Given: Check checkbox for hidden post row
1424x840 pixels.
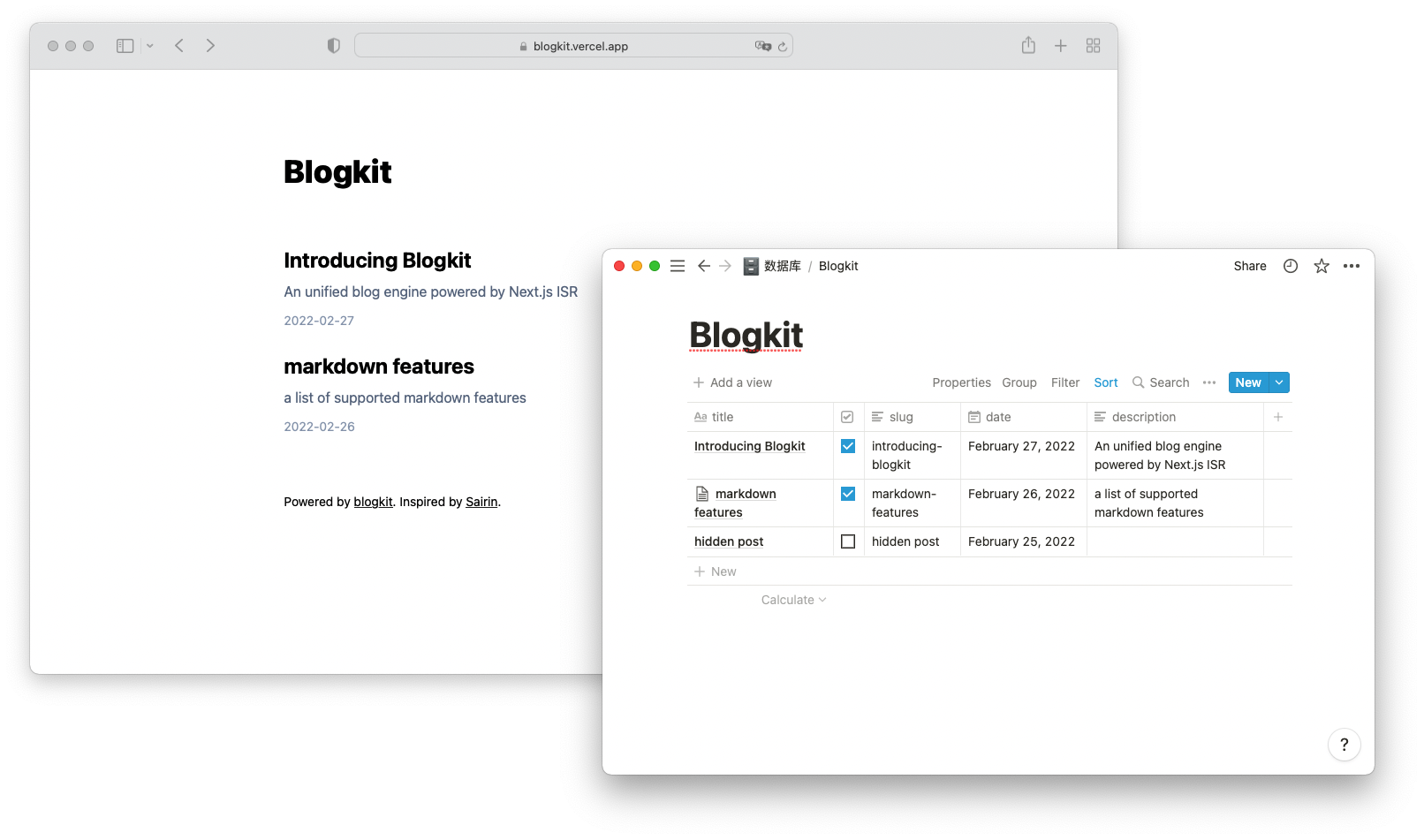Looking at the screenshot, I should click(848, 541).
